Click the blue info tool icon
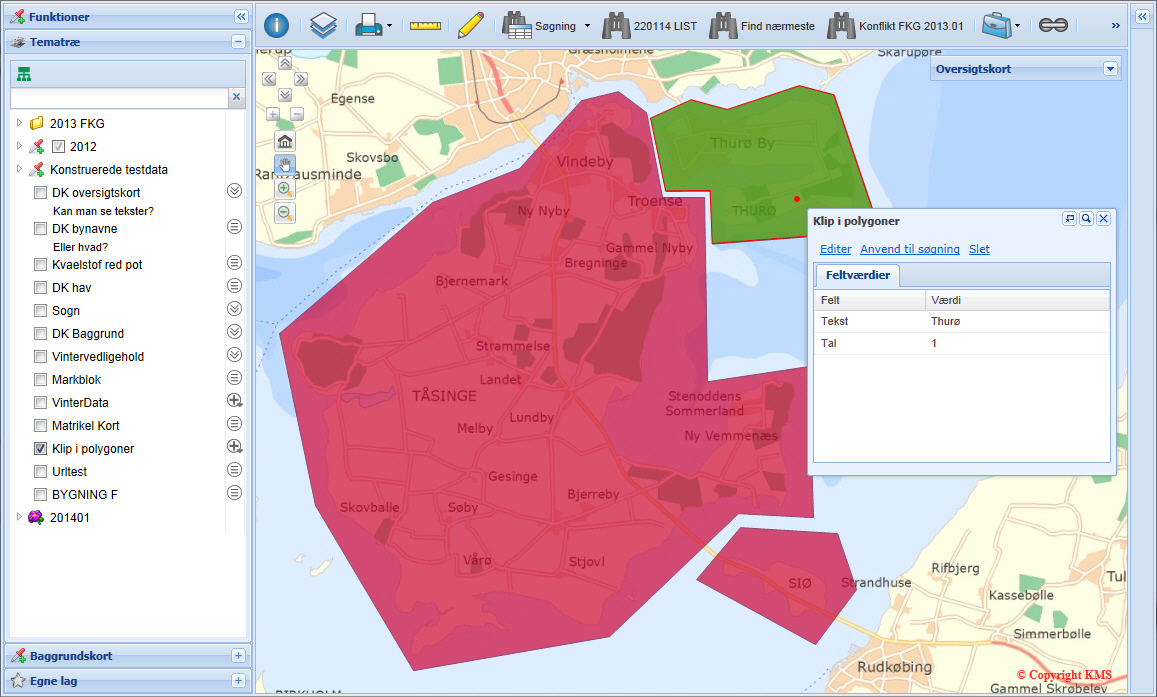The height and width of the screenshot is (697, 1157). (277, 26)
